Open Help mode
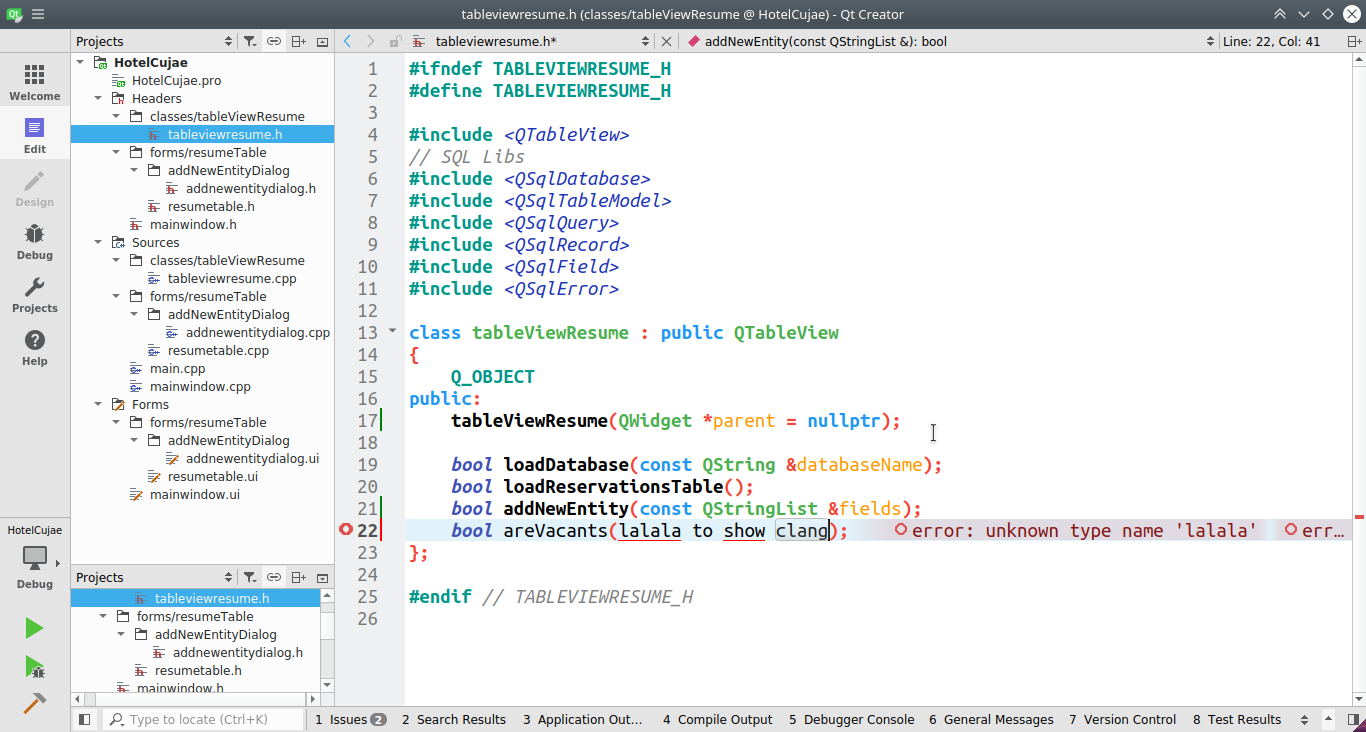Viewport: 1366px width, 732px height. 35,347
